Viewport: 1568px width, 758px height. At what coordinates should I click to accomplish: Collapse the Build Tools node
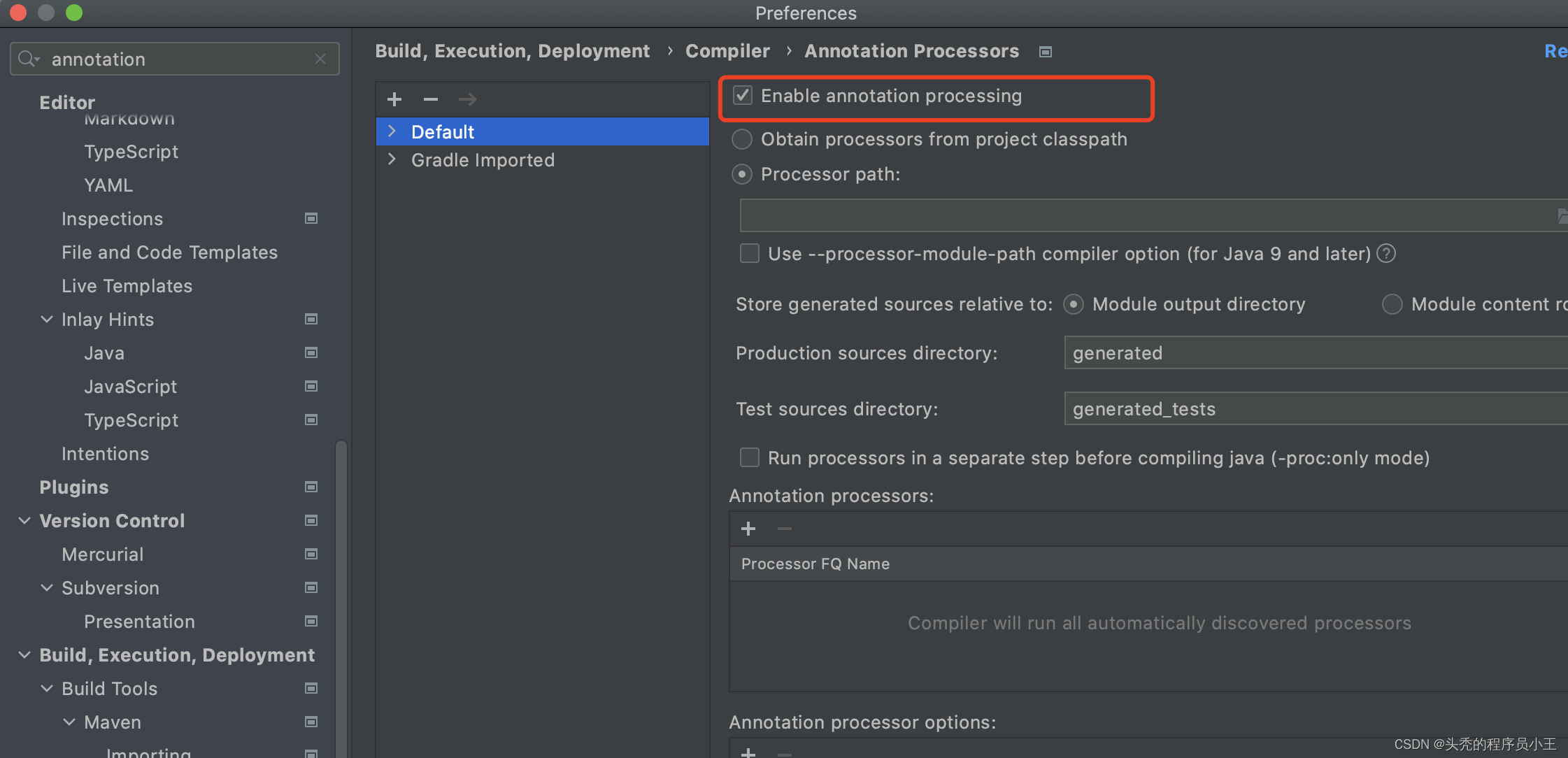[47, 688]
